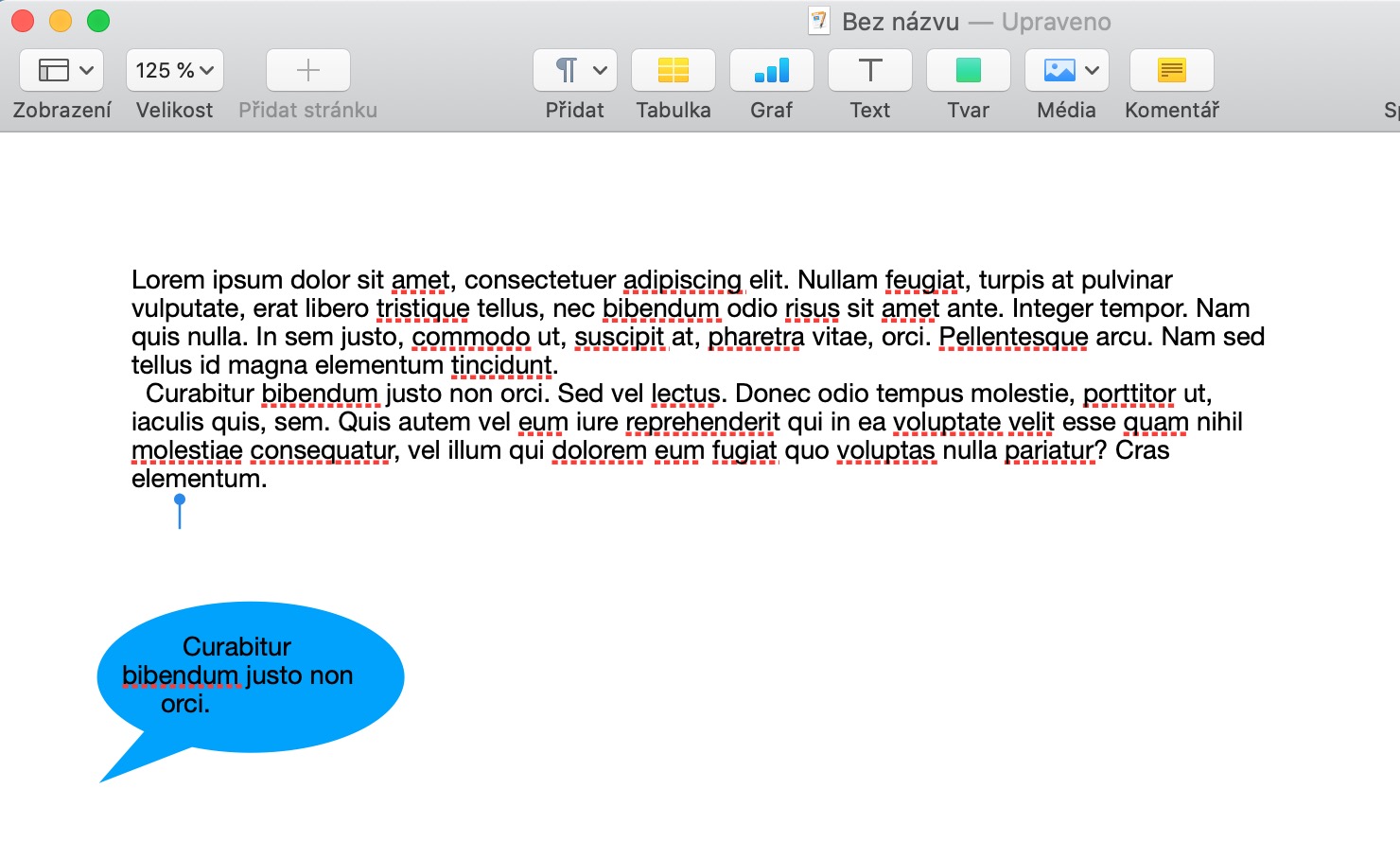
Task: Click the Upraveno status in title bar
Action: click(1057, 22)
